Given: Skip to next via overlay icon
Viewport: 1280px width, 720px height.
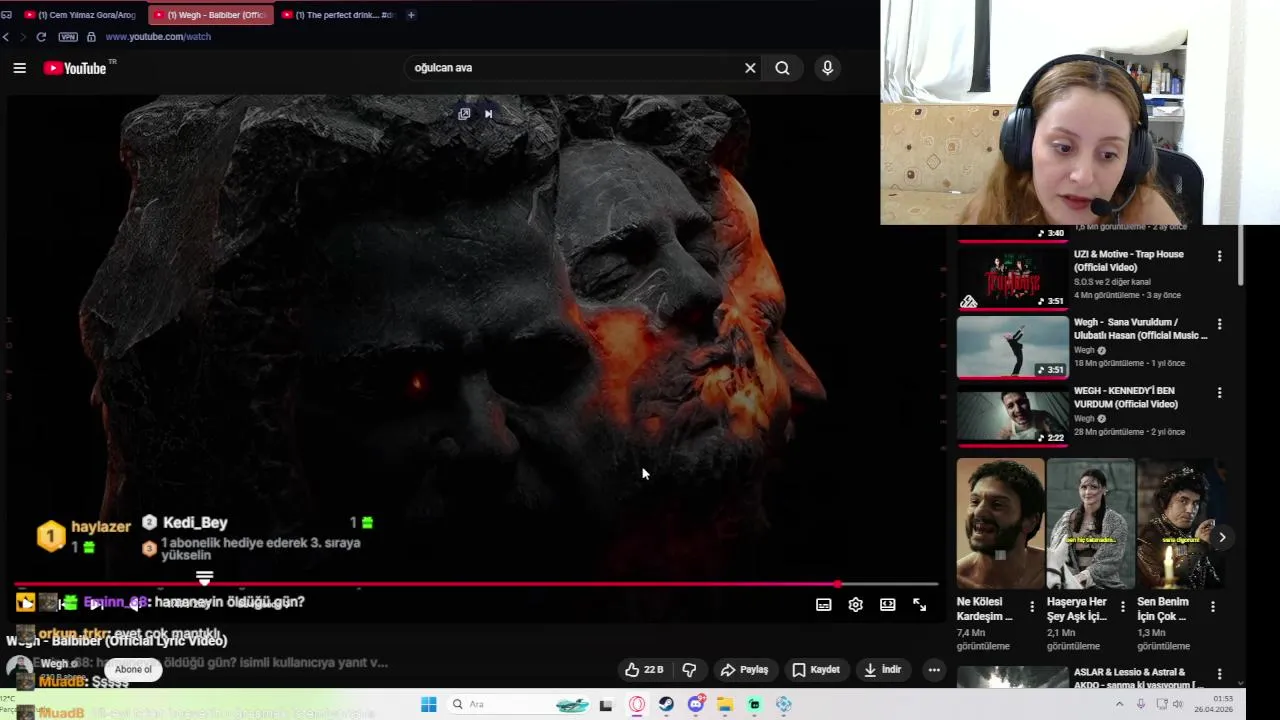Looking at the screenshot, I should pyautogui.click(x=488, y=114).
